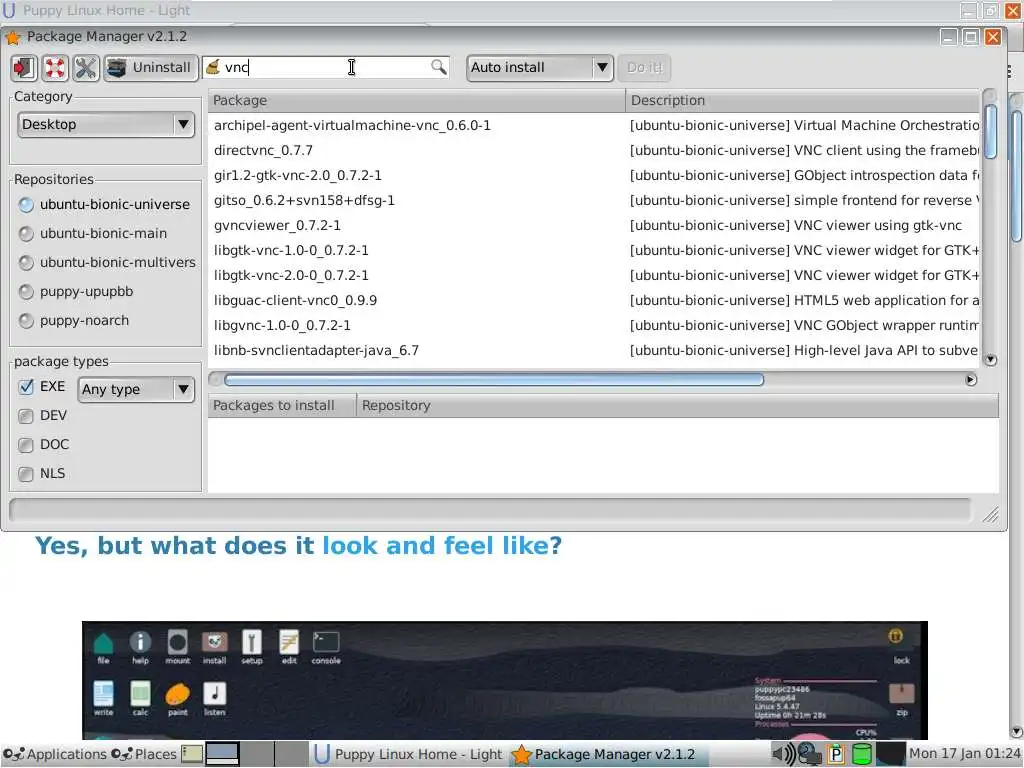Open the Desktop category dropdown

tap(106, 124)
